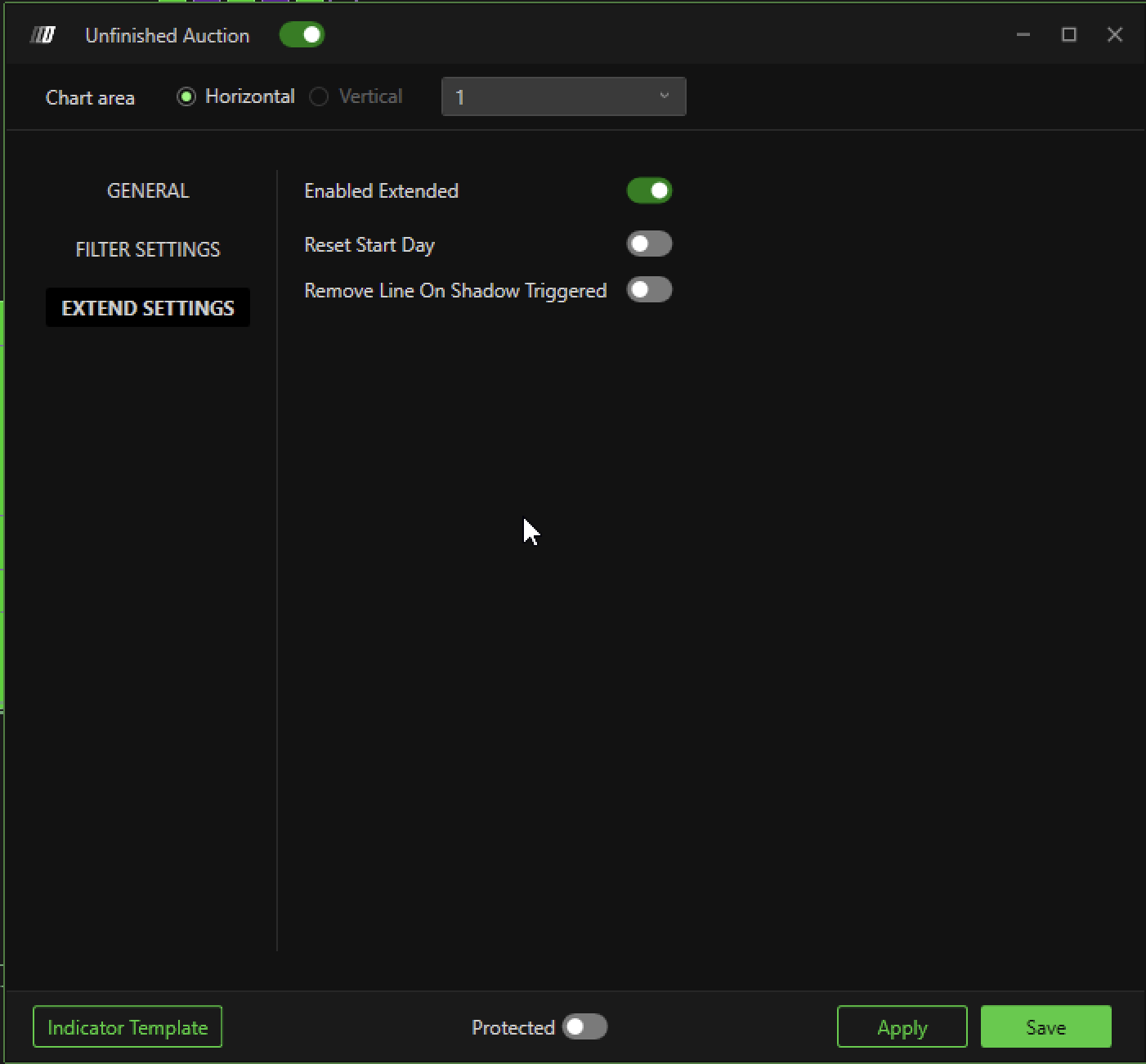This screenshot has height=1064, width=1146.
Task: Disable the Unfinished Auction indicator toggle
Action: point(302,35)
